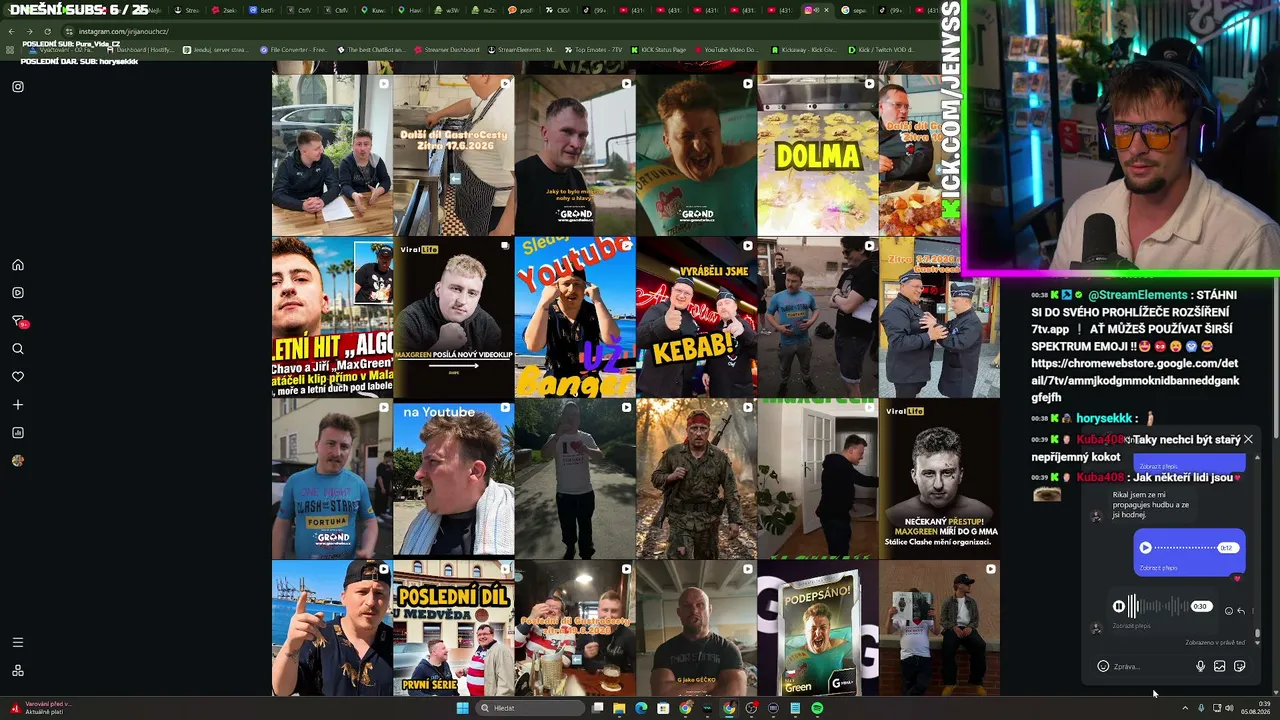Open the volume control in system tray
The height and width of the screenshot is (720, 1280).
click(1229, 708)
